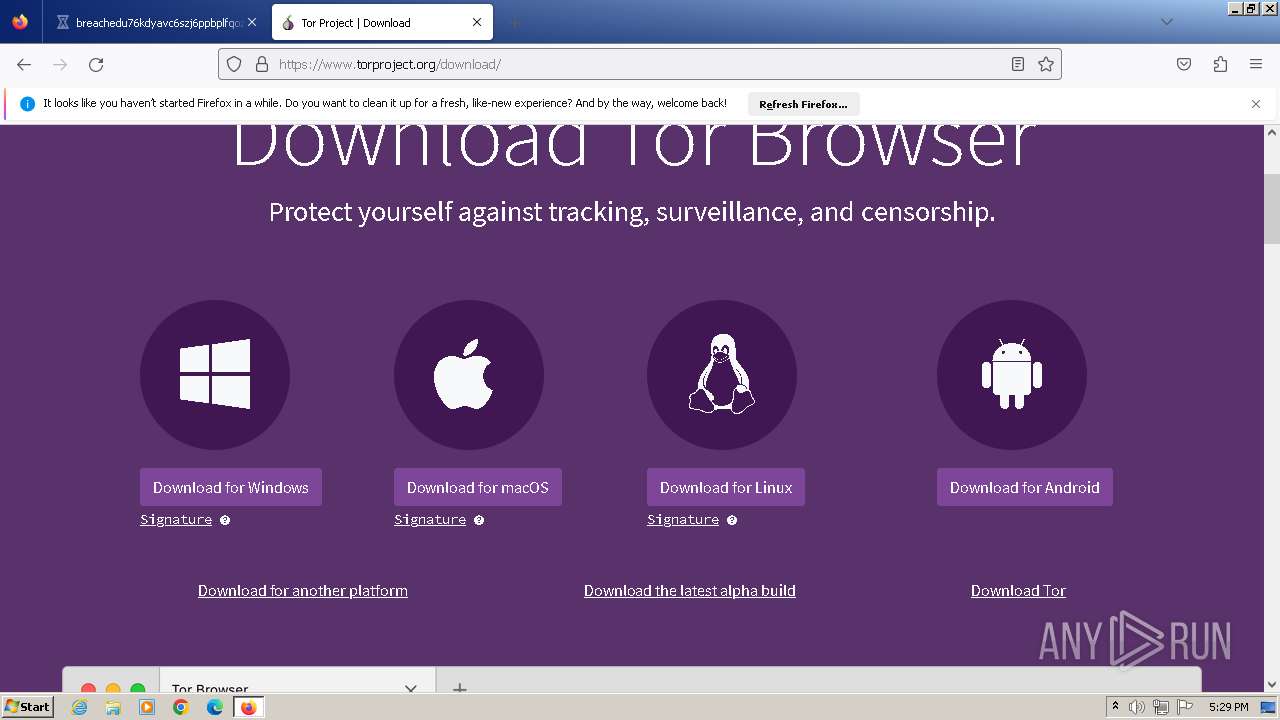Open Edge from the taskbar
The height and width of the screenshot is (720, 1280).
point(215,707)
